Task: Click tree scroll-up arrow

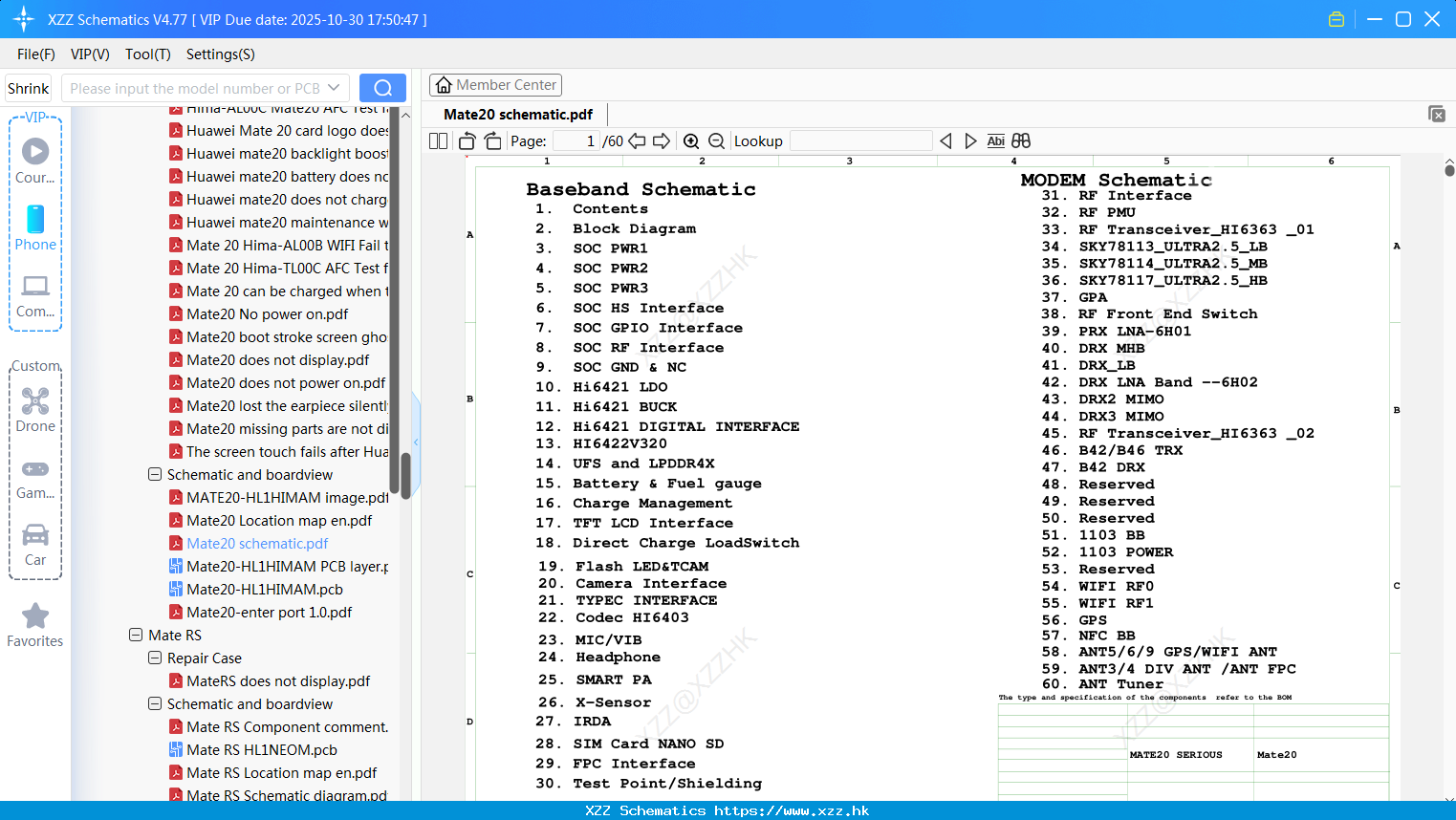Action: [405, 115]
